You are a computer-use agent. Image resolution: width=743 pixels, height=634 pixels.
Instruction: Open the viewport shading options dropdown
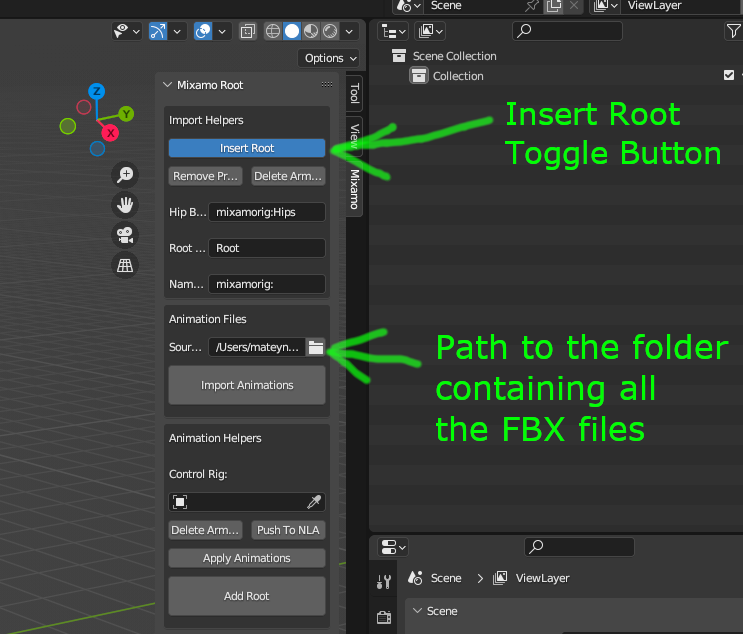[x=349, y=32]
